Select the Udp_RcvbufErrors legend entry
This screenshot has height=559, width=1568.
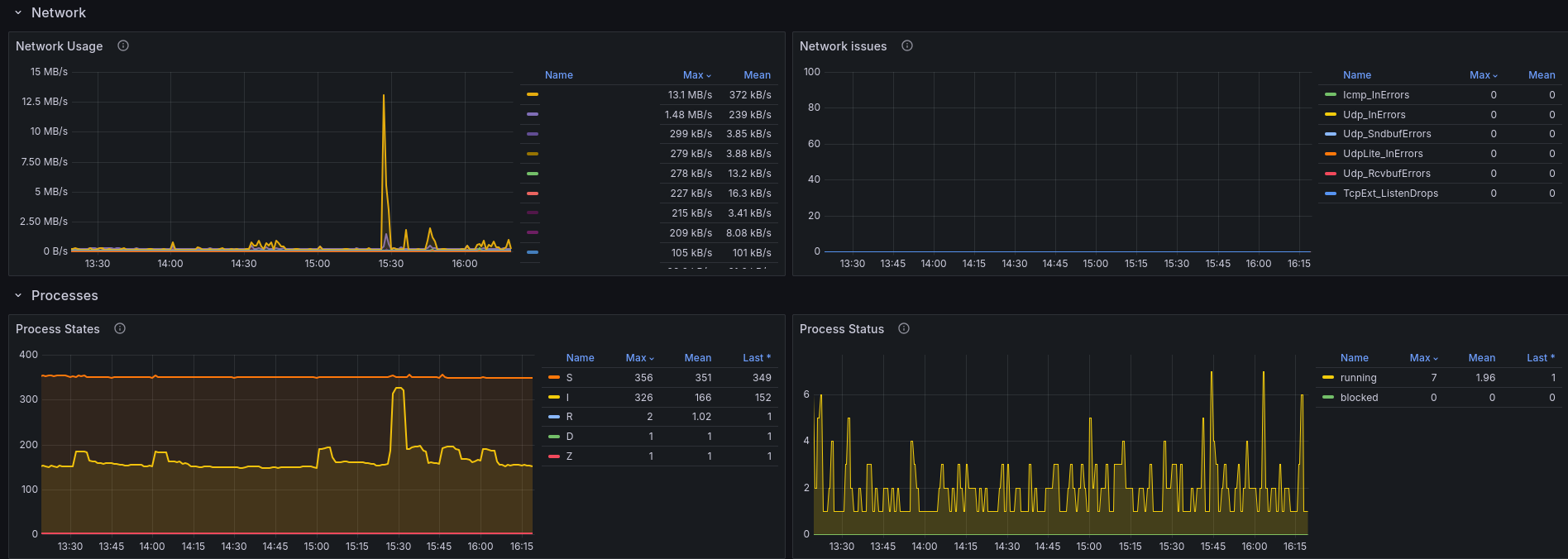coord(1386,173)
